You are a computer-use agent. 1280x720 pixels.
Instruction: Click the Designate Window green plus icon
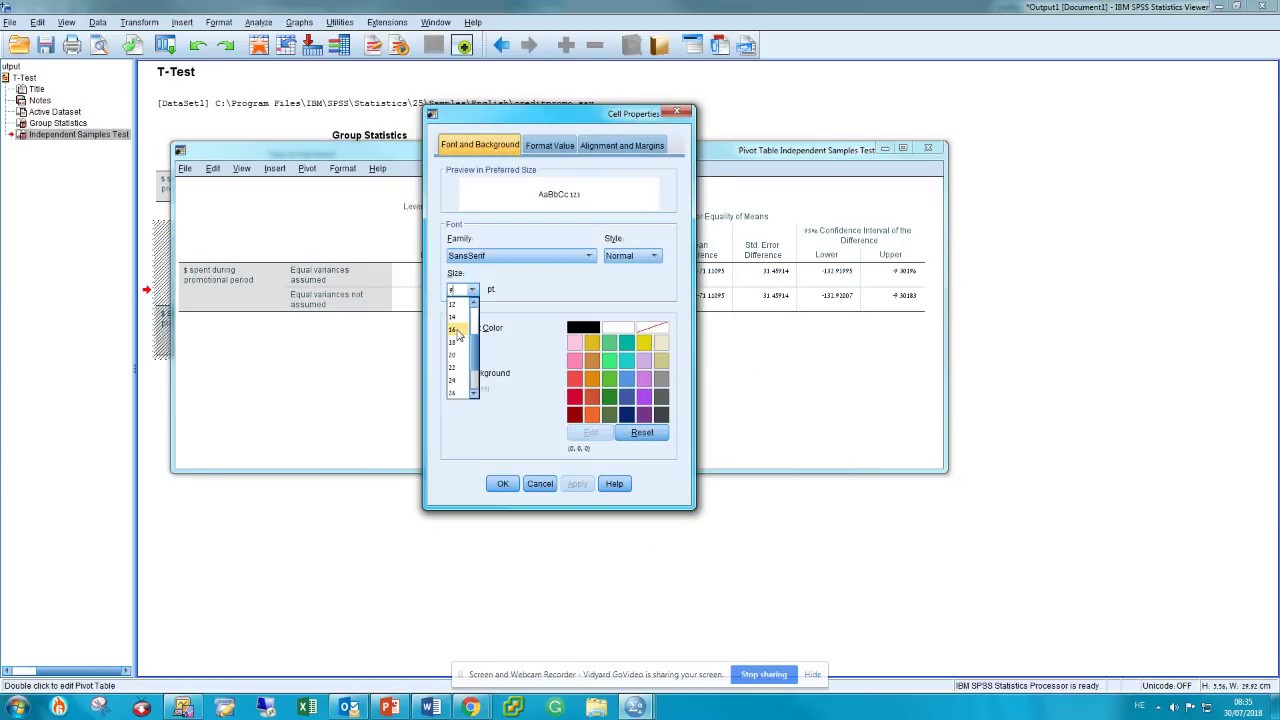click(462, 45)
